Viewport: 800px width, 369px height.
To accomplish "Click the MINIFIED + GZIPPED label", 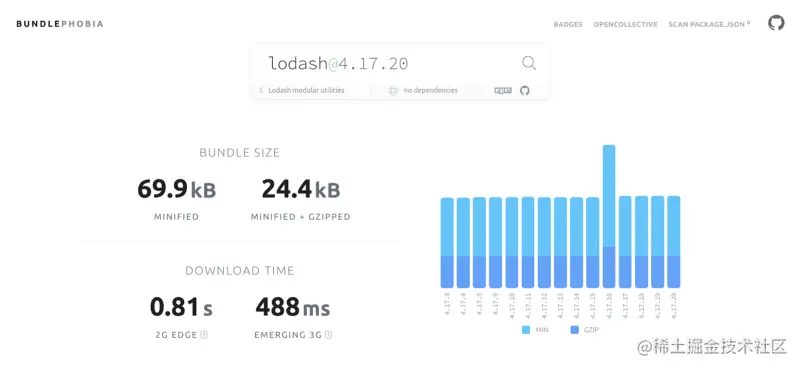I will [x=301, y=217].
